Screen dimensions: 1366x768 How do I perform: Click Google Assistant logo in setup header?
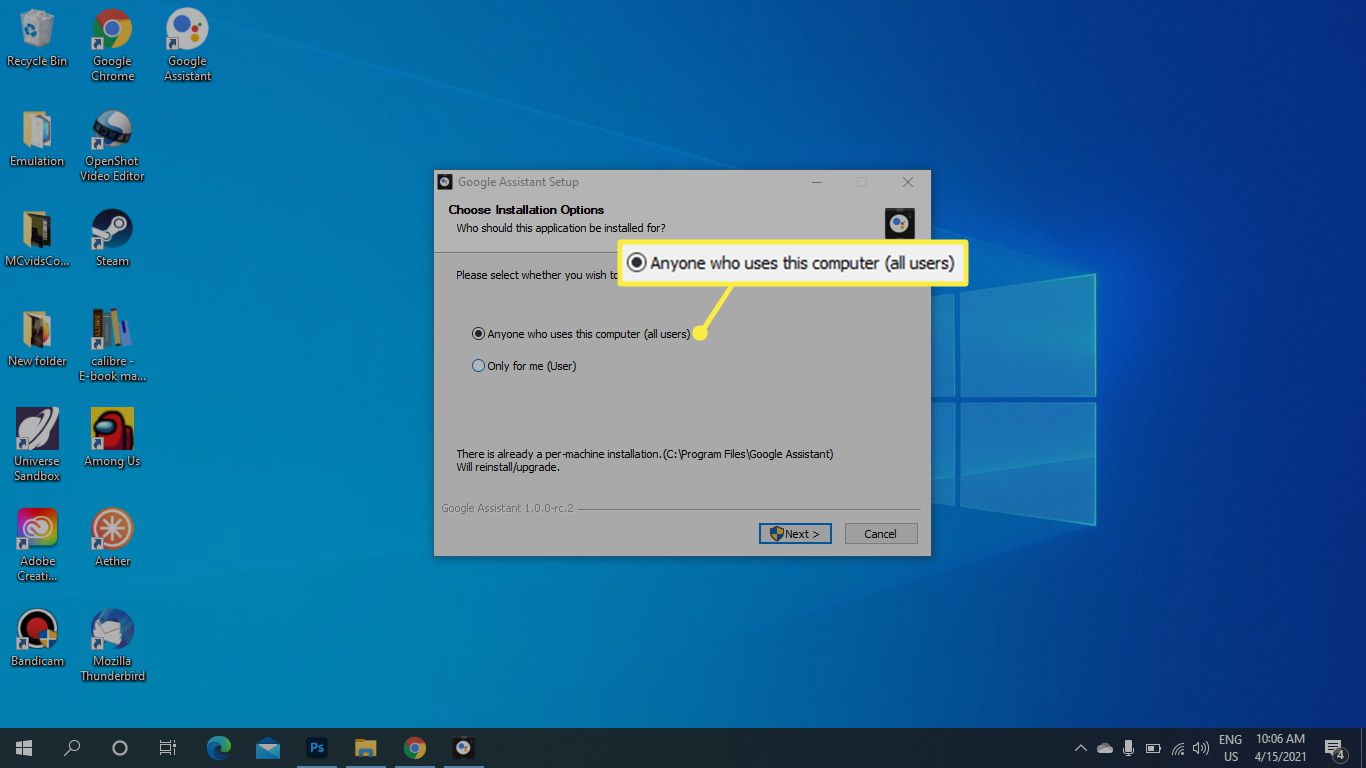(x=900, y=223)
